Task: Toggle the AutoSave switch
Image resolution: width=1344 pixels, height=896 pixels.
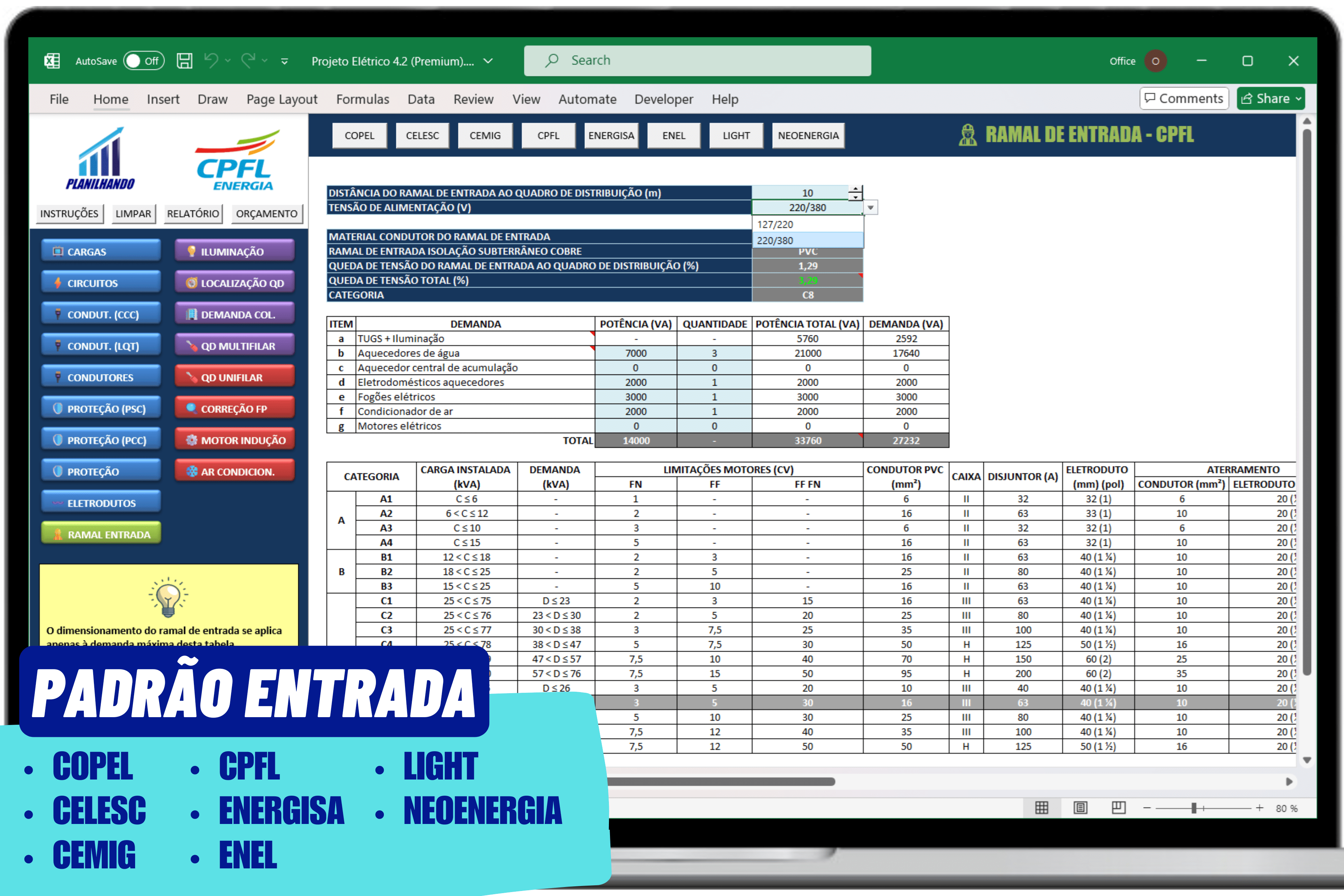Action: click(144, 61)
